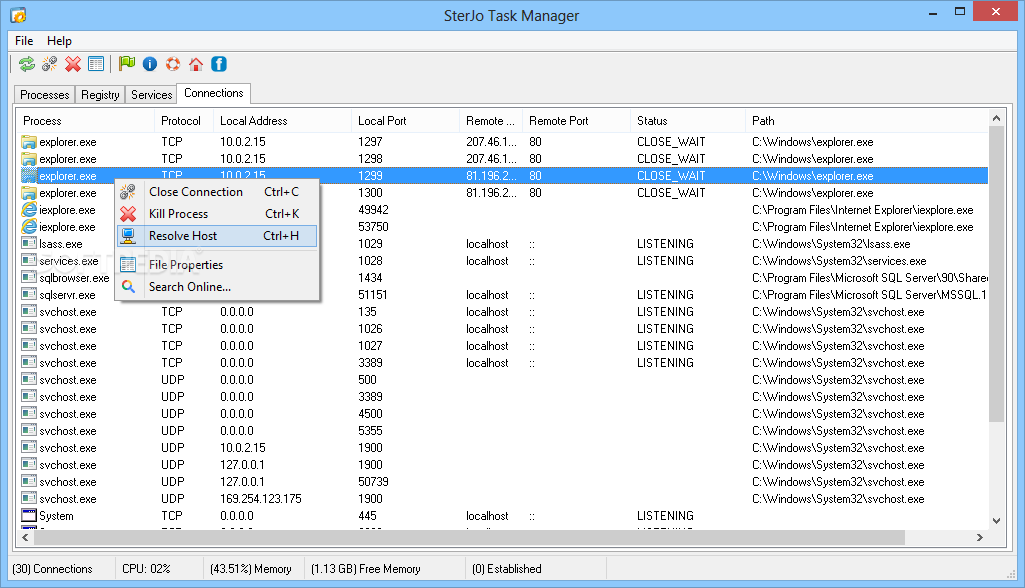The width and height of the screenshot is (1025, 588).
Task: Open the Home page toolbar icon
Action: (x=195, y=64)
